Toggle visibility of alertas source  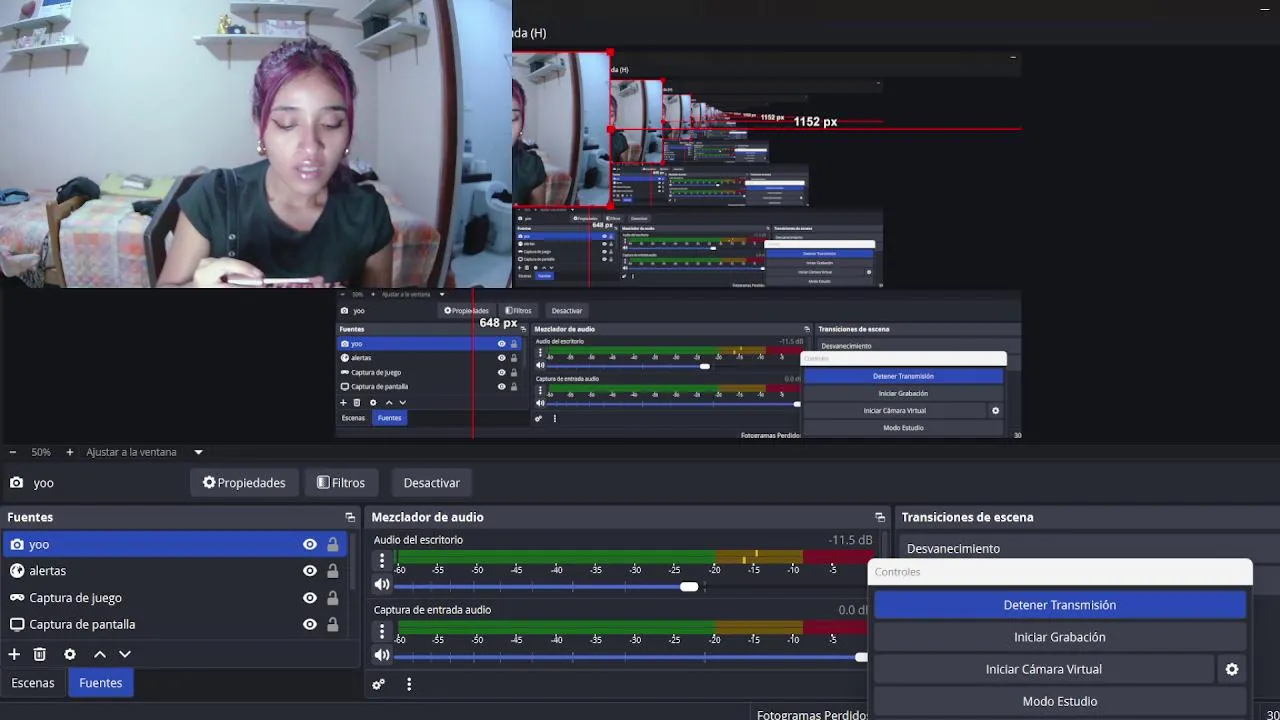310,571
